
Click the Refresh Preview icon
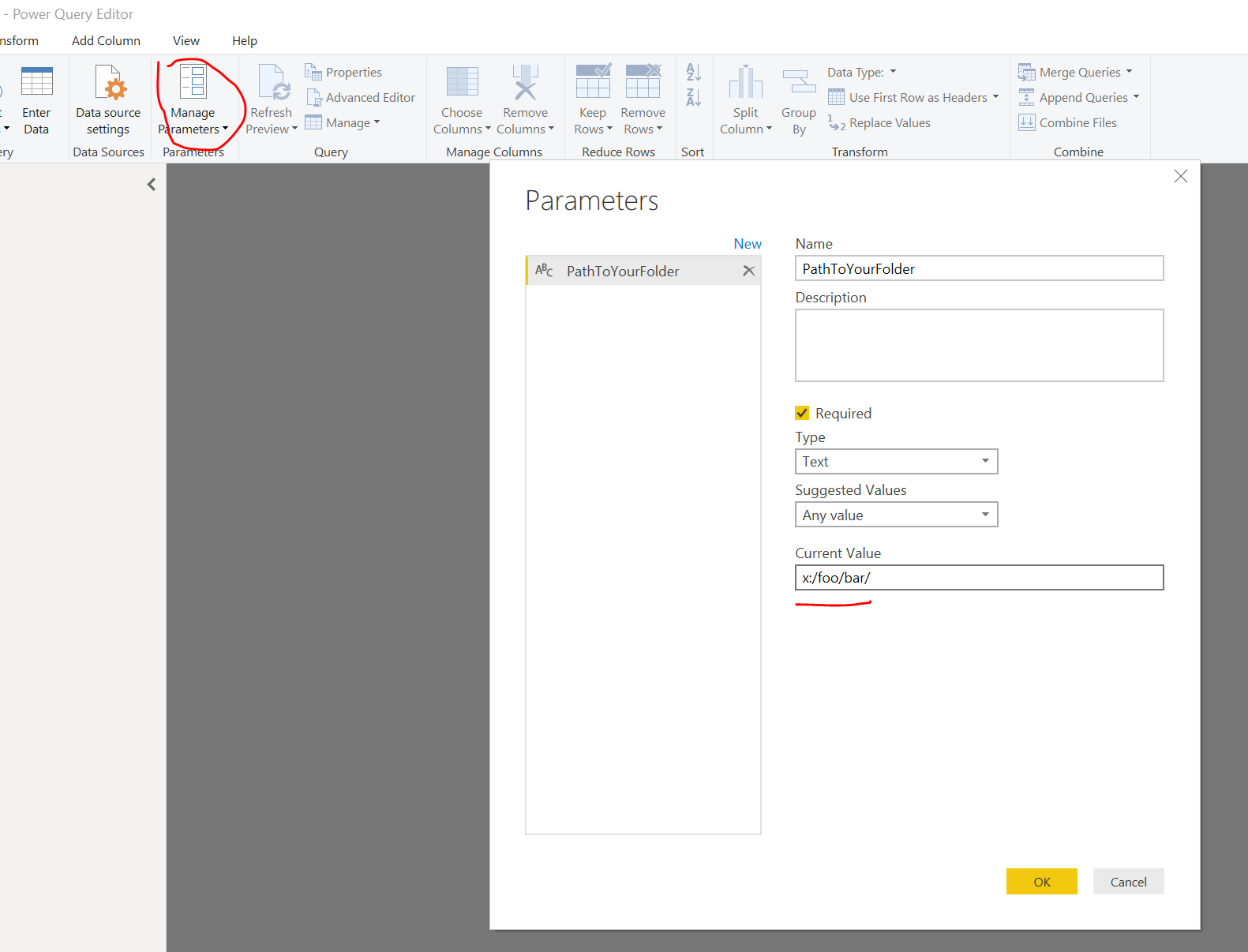click(x=274, y=84)
